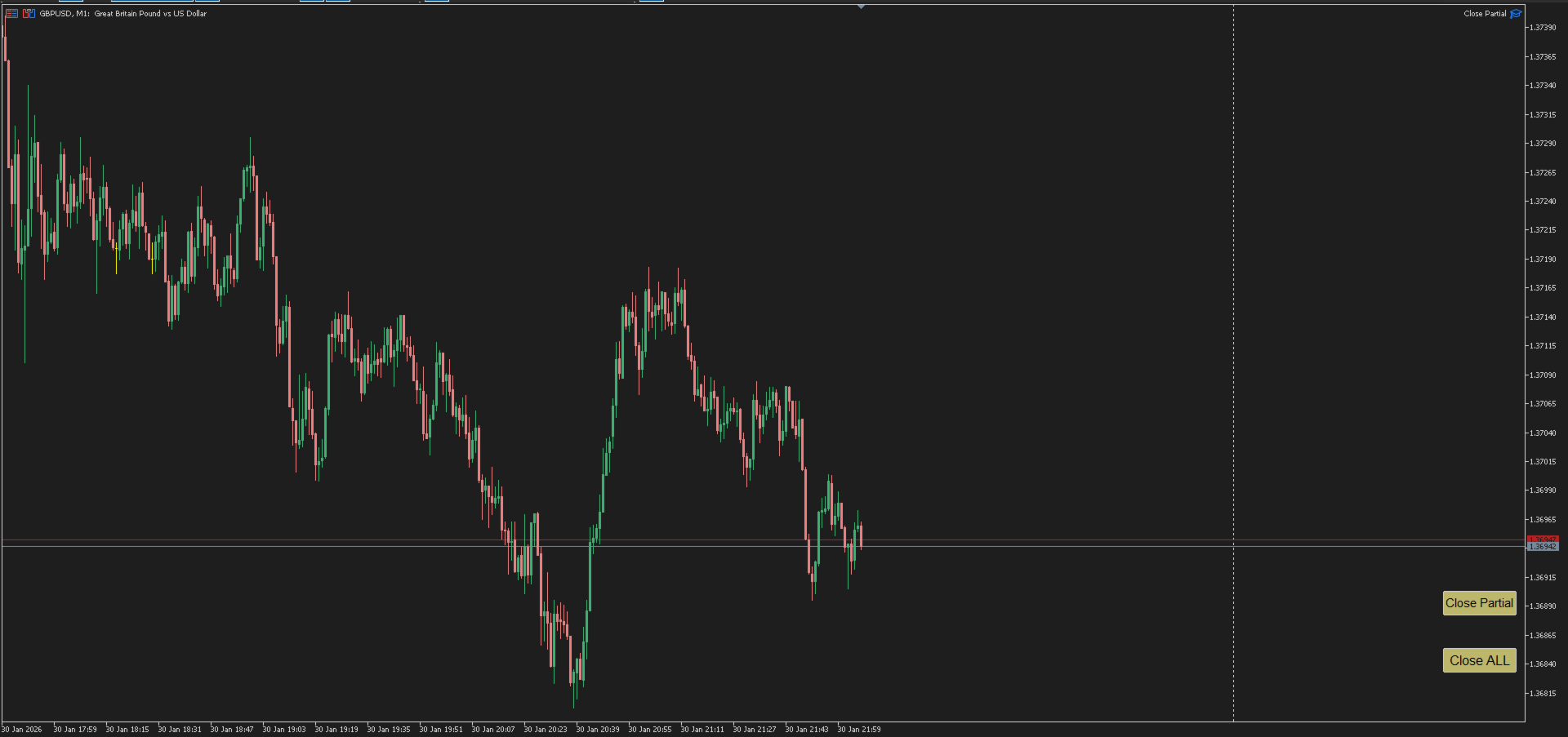
Task: Click price scale value 1.36815
Action: click(x=1543, y=694)
